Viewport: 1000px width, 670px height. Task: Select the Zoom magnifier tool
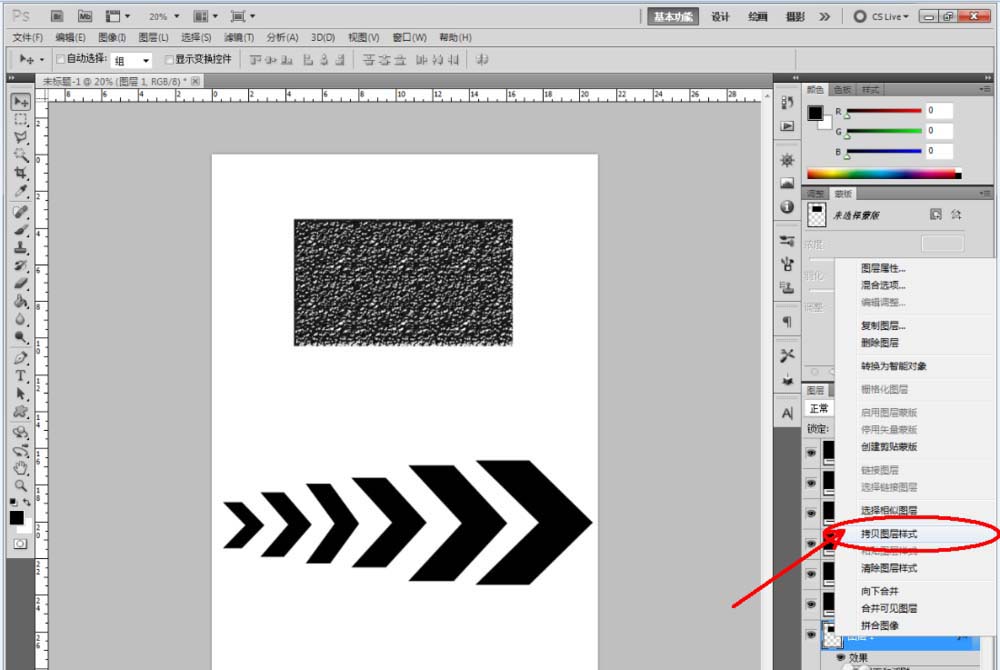tap(20, 484)
